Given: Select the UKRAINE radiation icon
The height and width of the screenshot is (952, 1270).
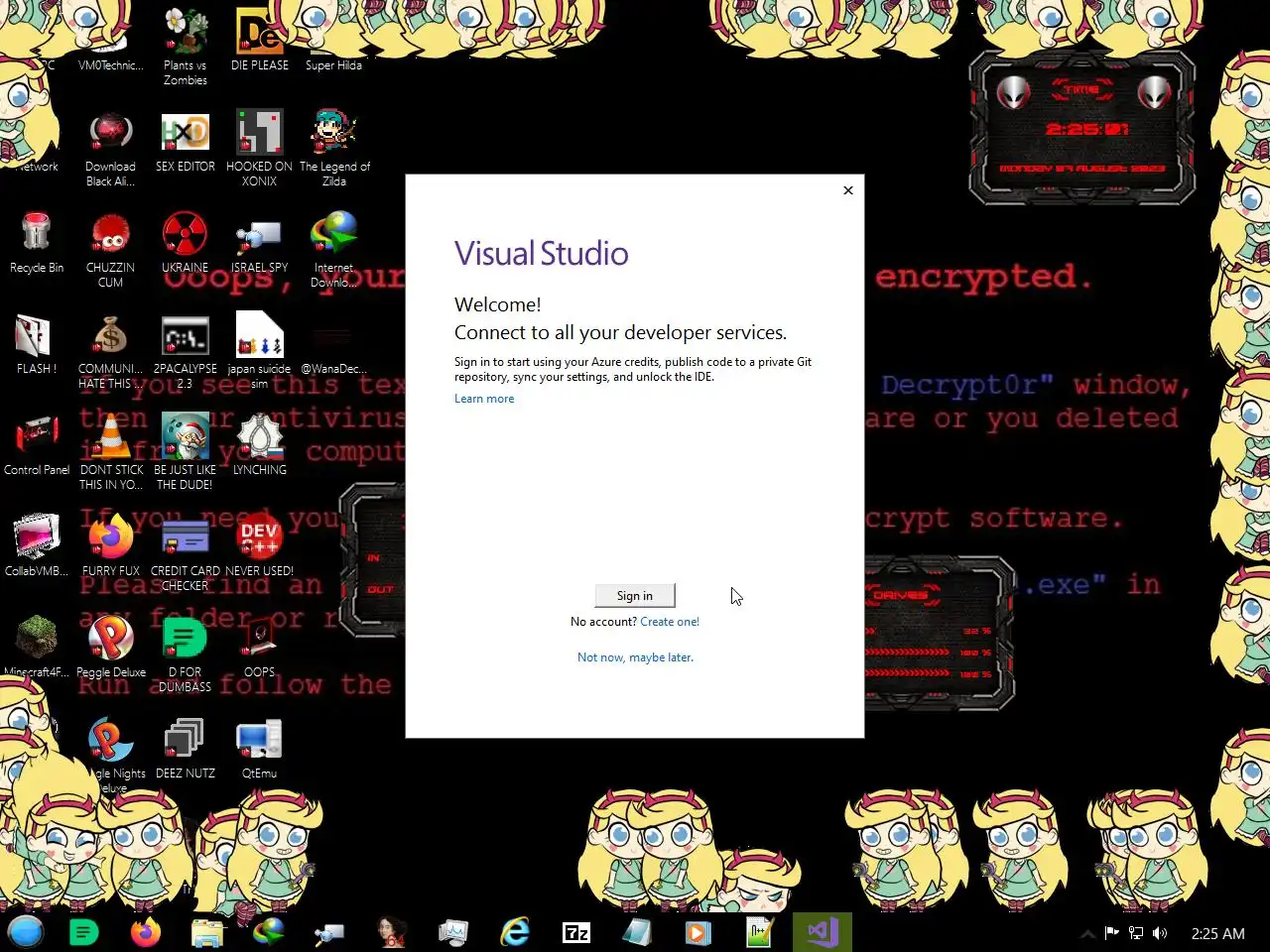Looking at the screenshot, I should [186, 243].
